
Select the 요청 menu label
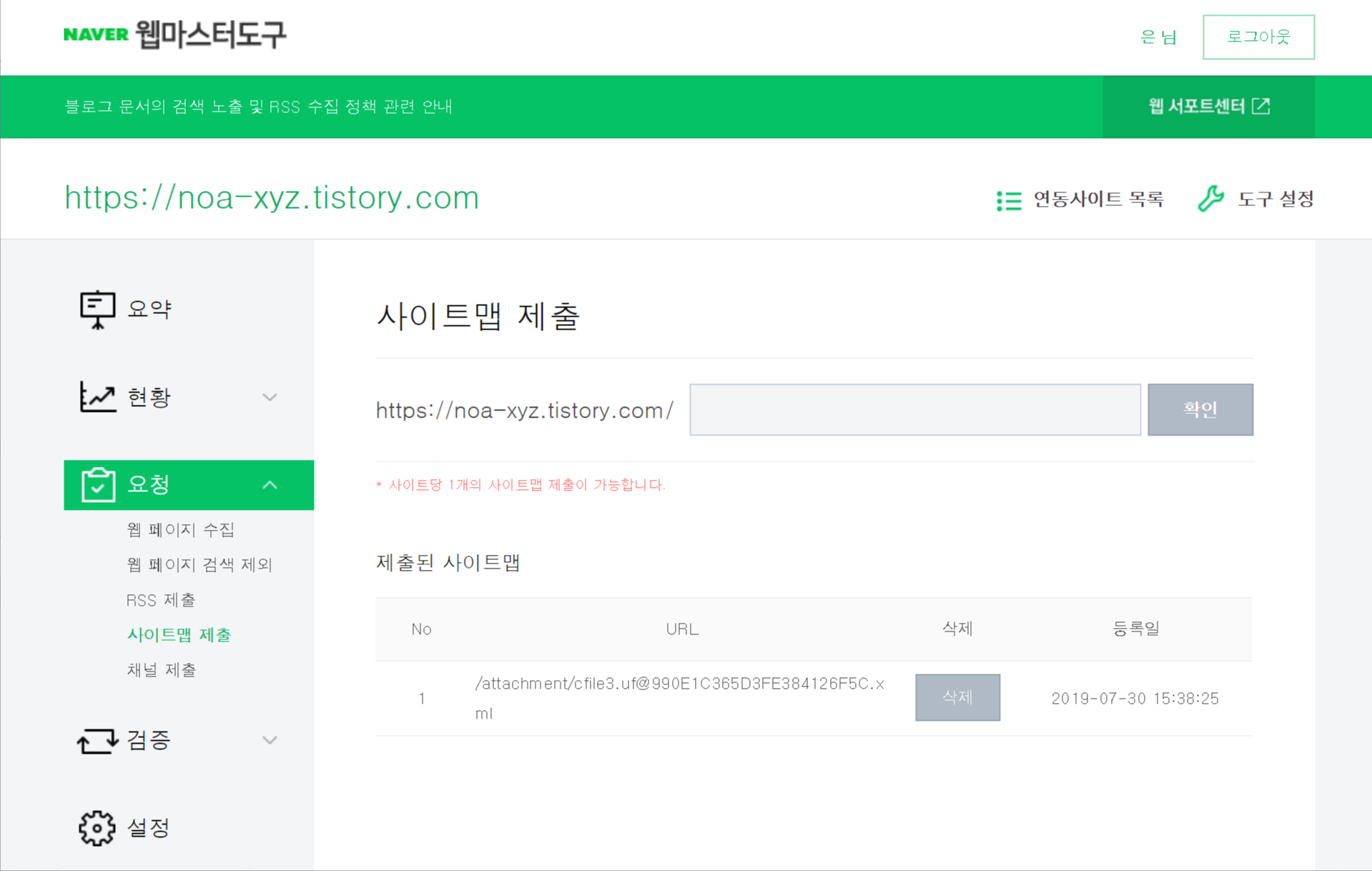[x=149, y=485]
